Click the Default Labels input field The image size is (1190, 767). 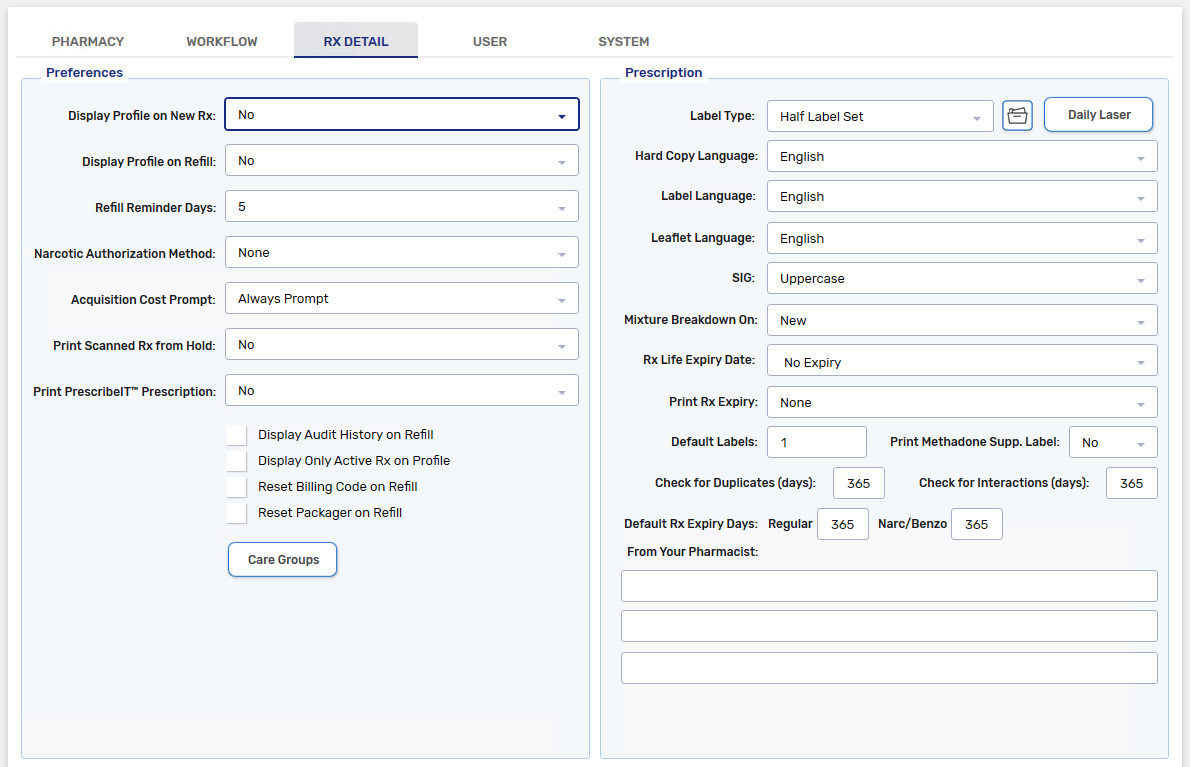[x=816, y=442]
